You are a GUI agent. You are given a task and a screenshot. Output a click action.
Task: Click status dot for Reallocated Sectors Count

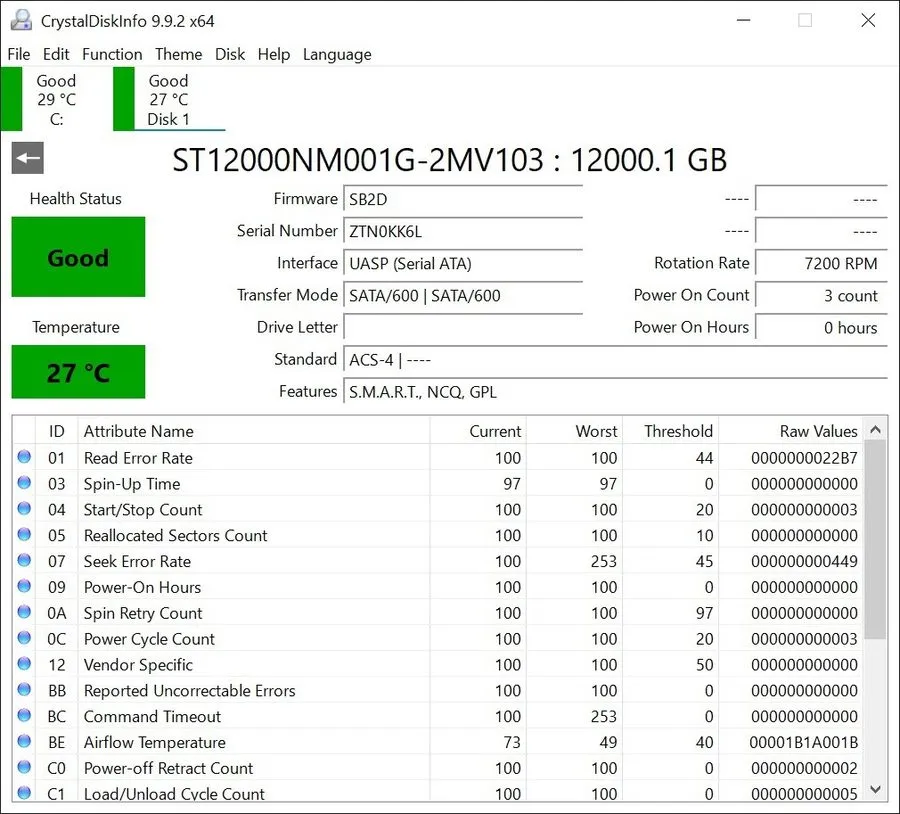click(x=24, y=534)
